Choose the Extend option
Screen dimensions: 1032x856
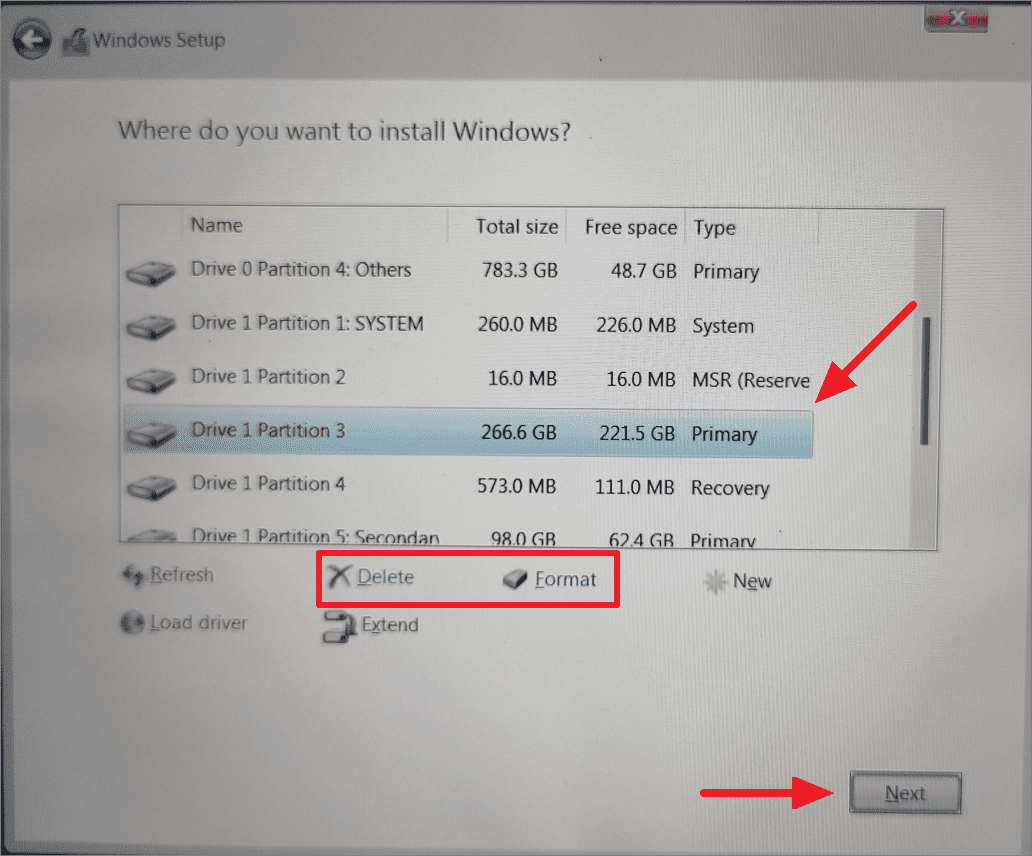tap(371, 626)
